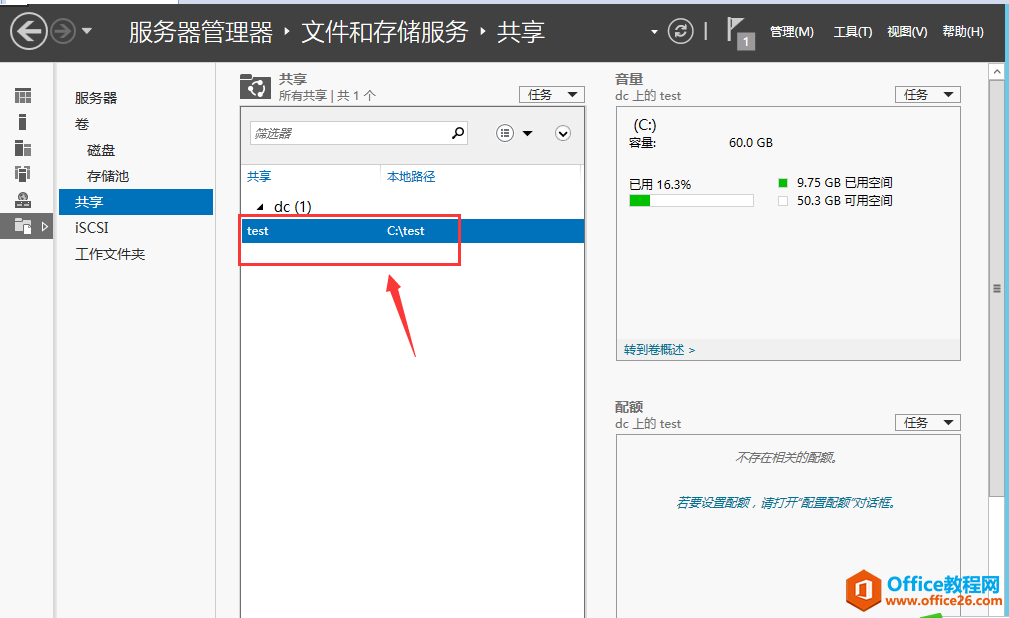Open 配置配额 dialog via quota link text
The height and width of the screenshot is (618, 1009).
[x=786, y=502]
